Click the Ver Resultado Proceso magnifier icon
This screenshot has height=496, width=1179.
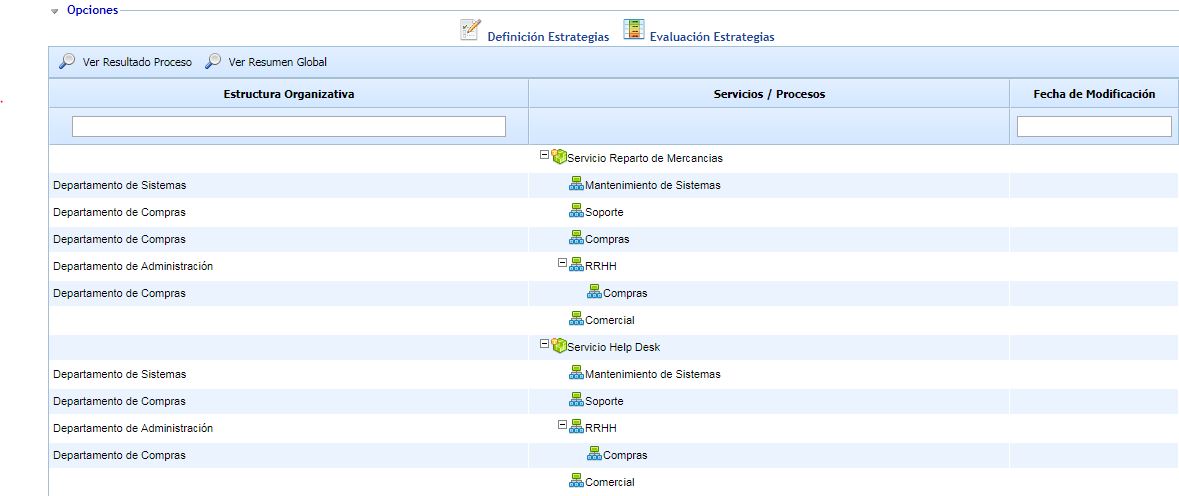click(x=67, y=62)
